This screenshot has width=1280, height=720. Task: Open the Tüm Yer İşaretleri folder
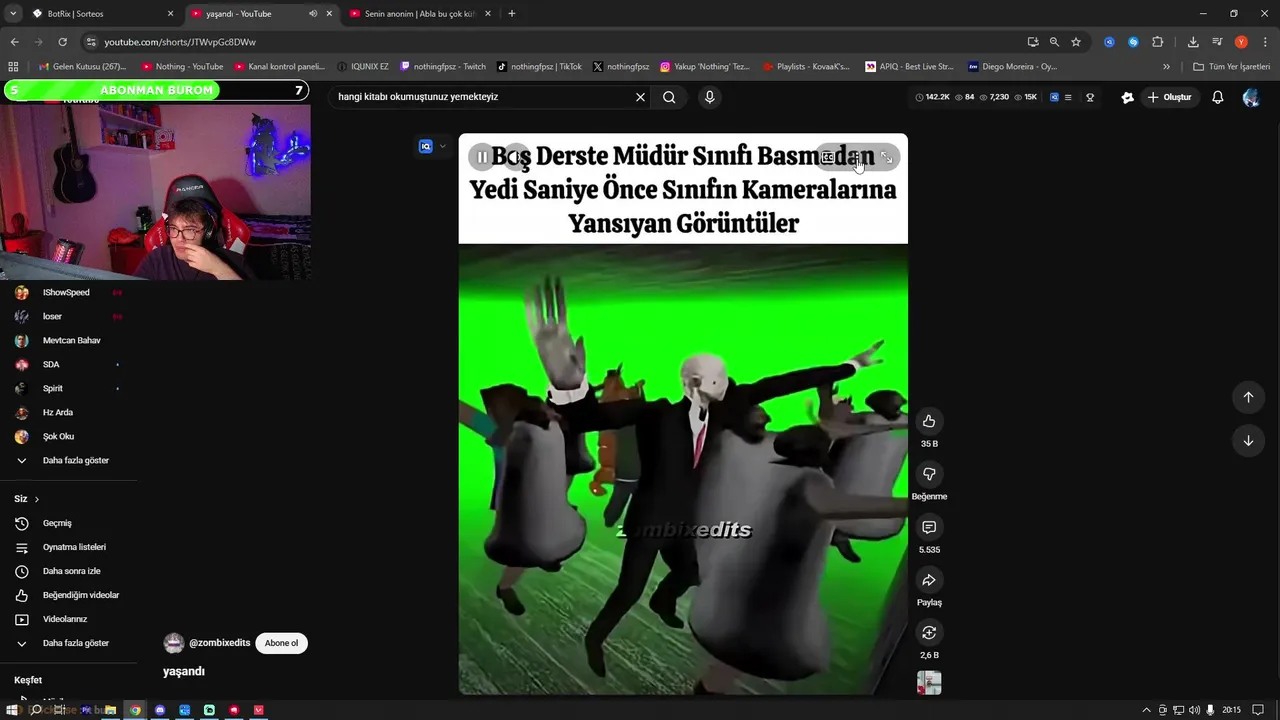click(x=1232, y=67)
